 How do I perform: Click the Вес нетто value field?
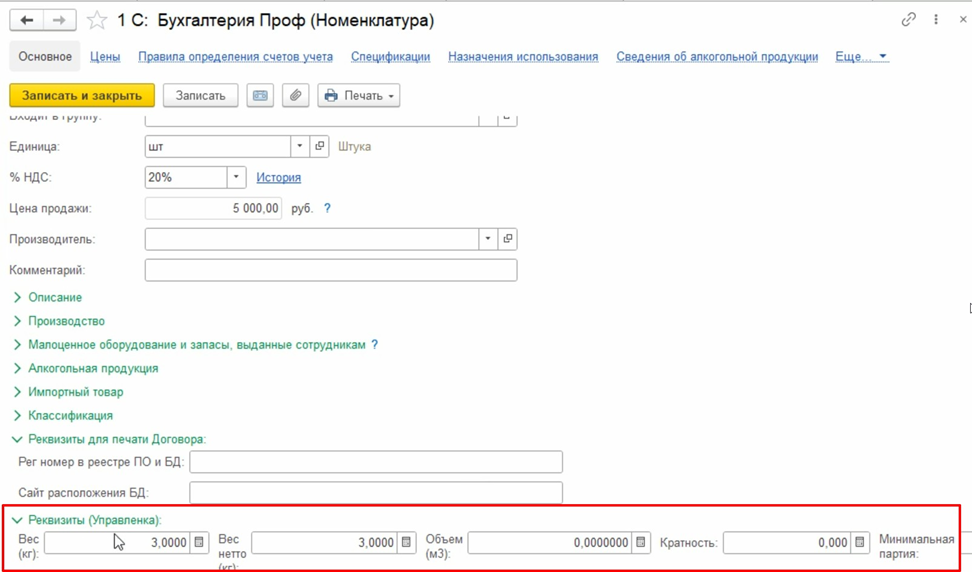325,542
